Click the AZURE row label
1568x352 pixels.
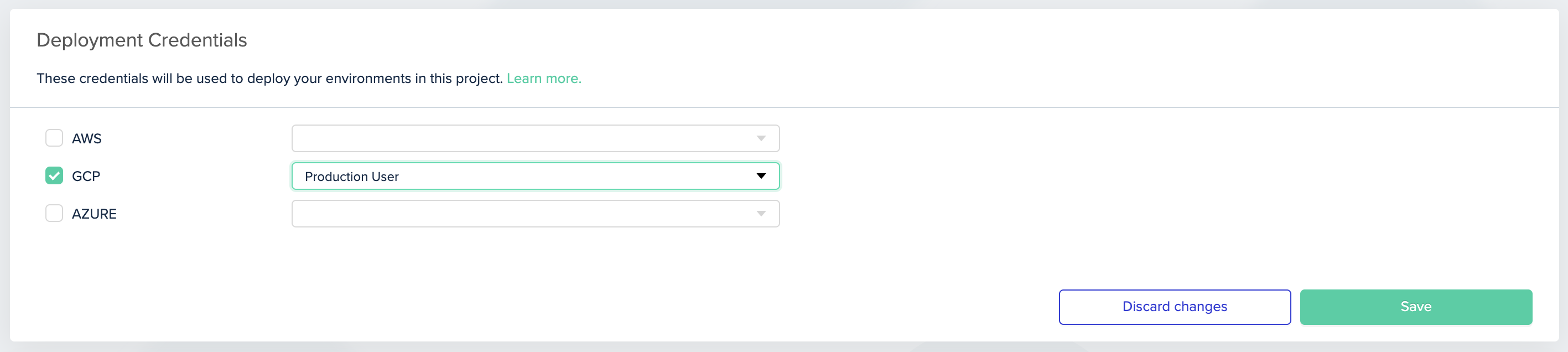95,213
